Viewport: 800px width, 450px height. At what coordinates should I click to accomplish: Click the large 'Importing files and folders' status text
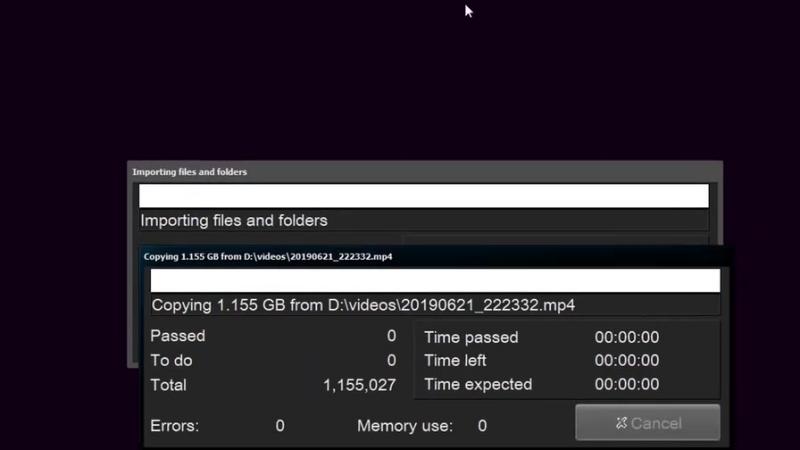[234, 220]
